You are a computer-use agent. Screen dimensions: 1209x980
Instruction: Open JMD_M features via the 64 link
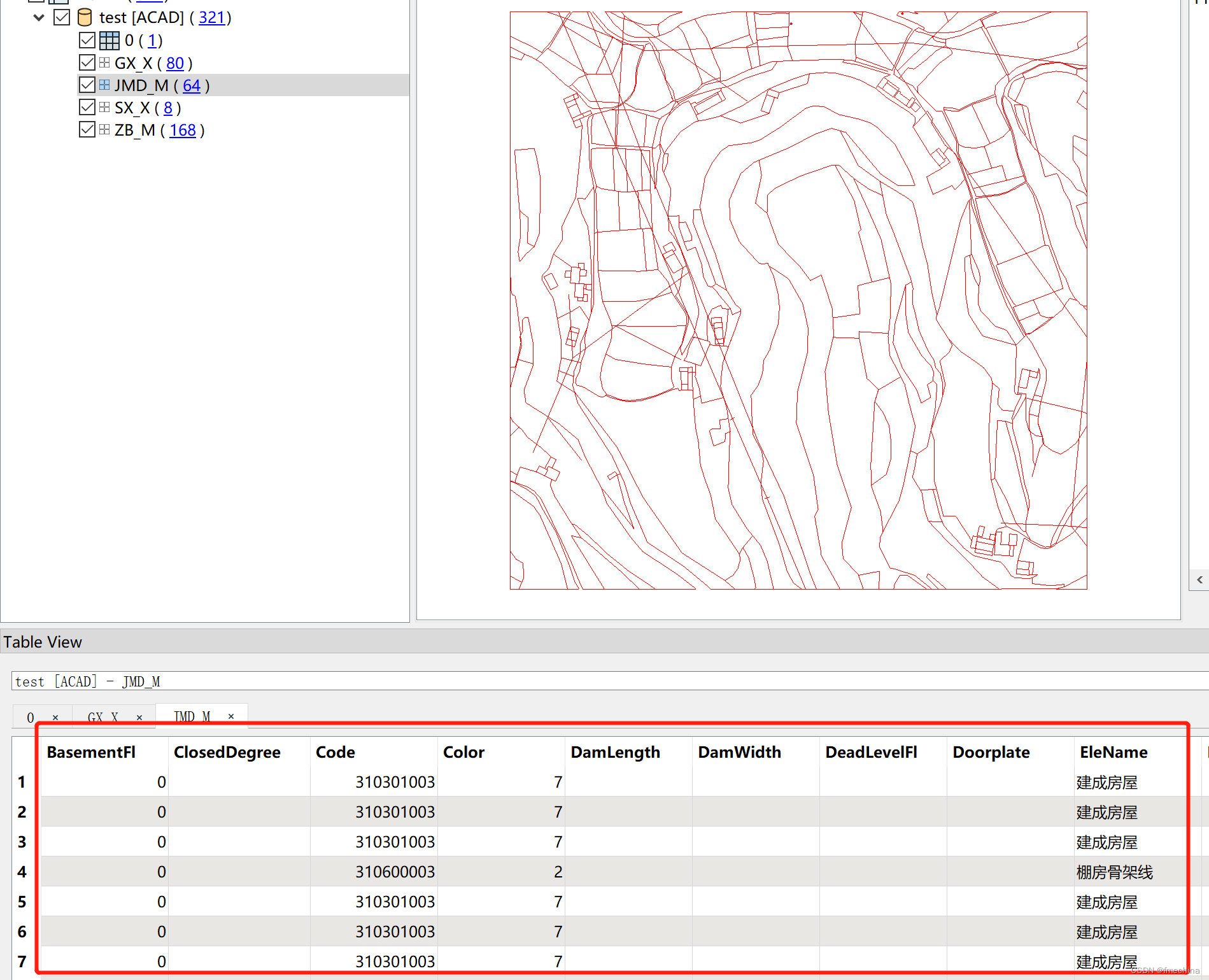(x=191, y=85)
